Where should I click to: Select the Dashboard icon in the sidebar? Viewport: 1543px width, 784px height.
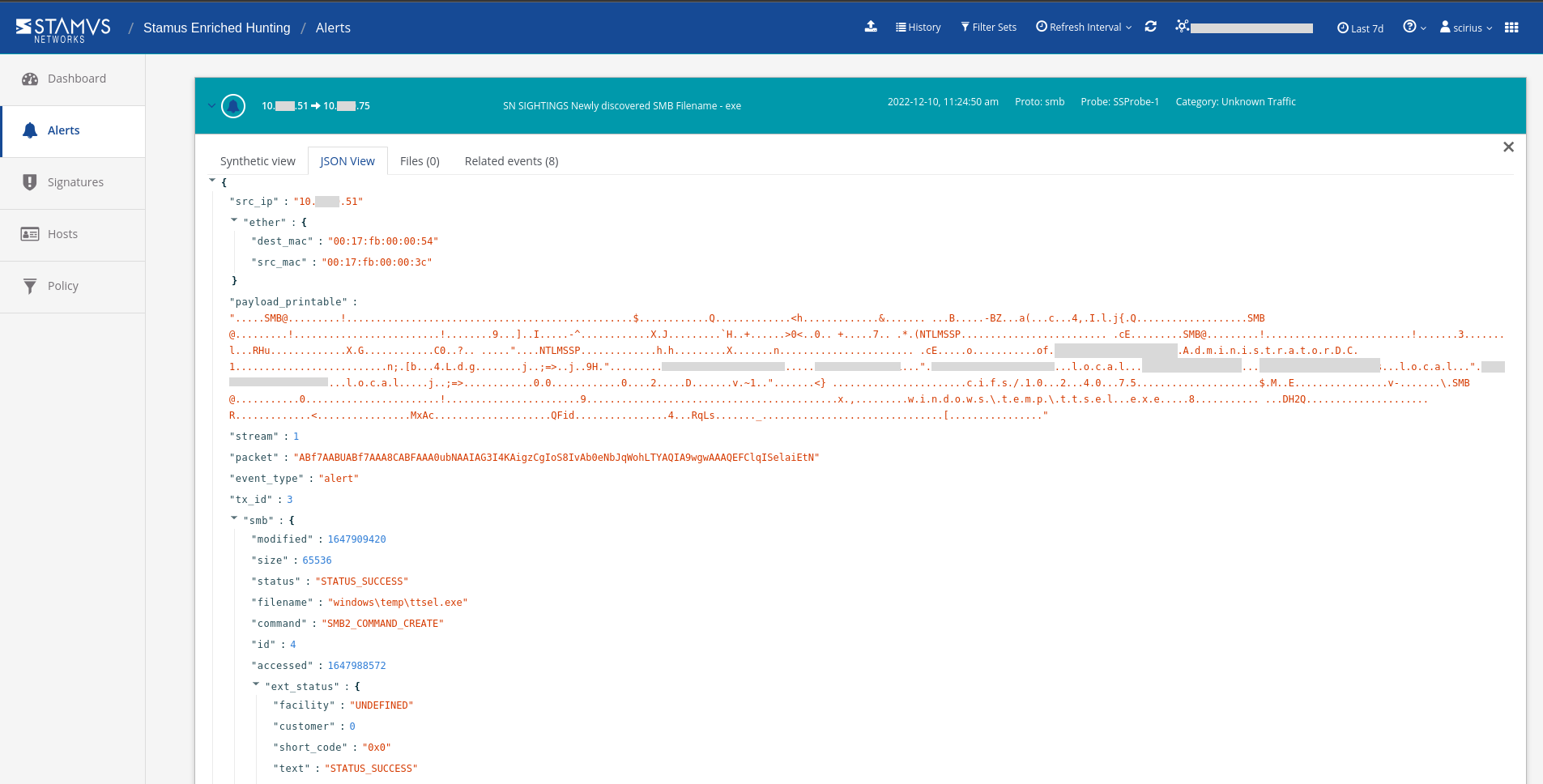point(76,78)
